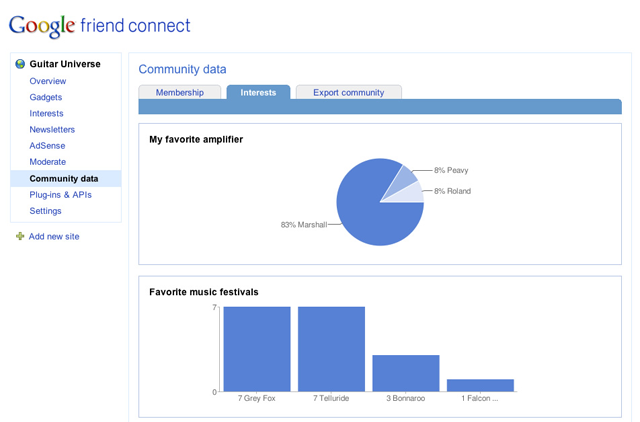
Task: Click the Falcon bar
Action: coord(480,385)
